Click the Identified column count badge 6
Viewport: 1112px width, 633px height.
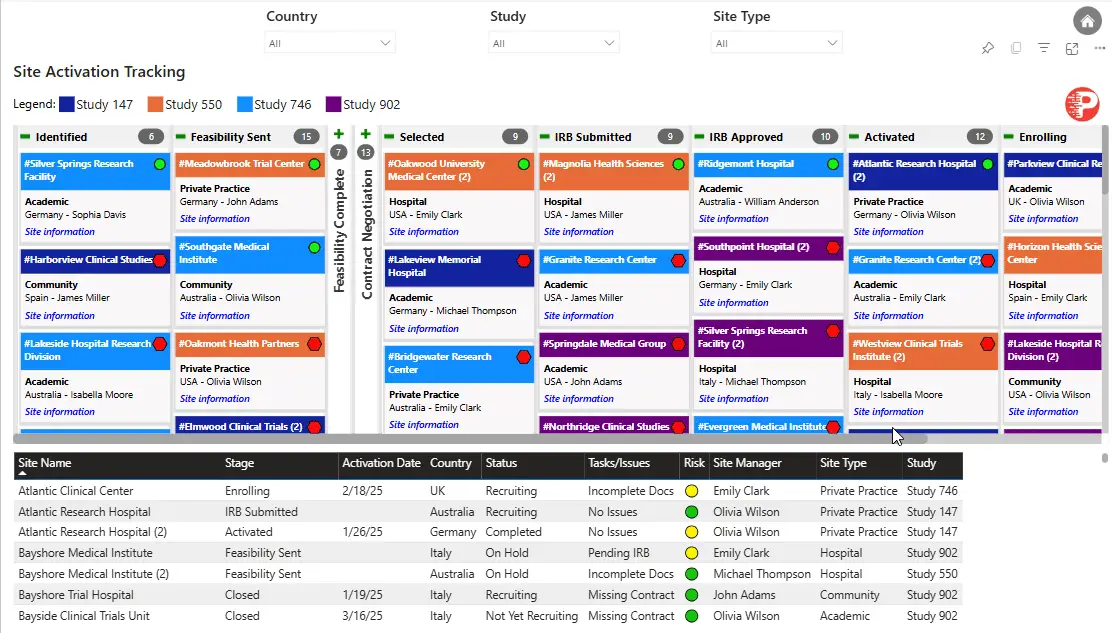[151, 137]
